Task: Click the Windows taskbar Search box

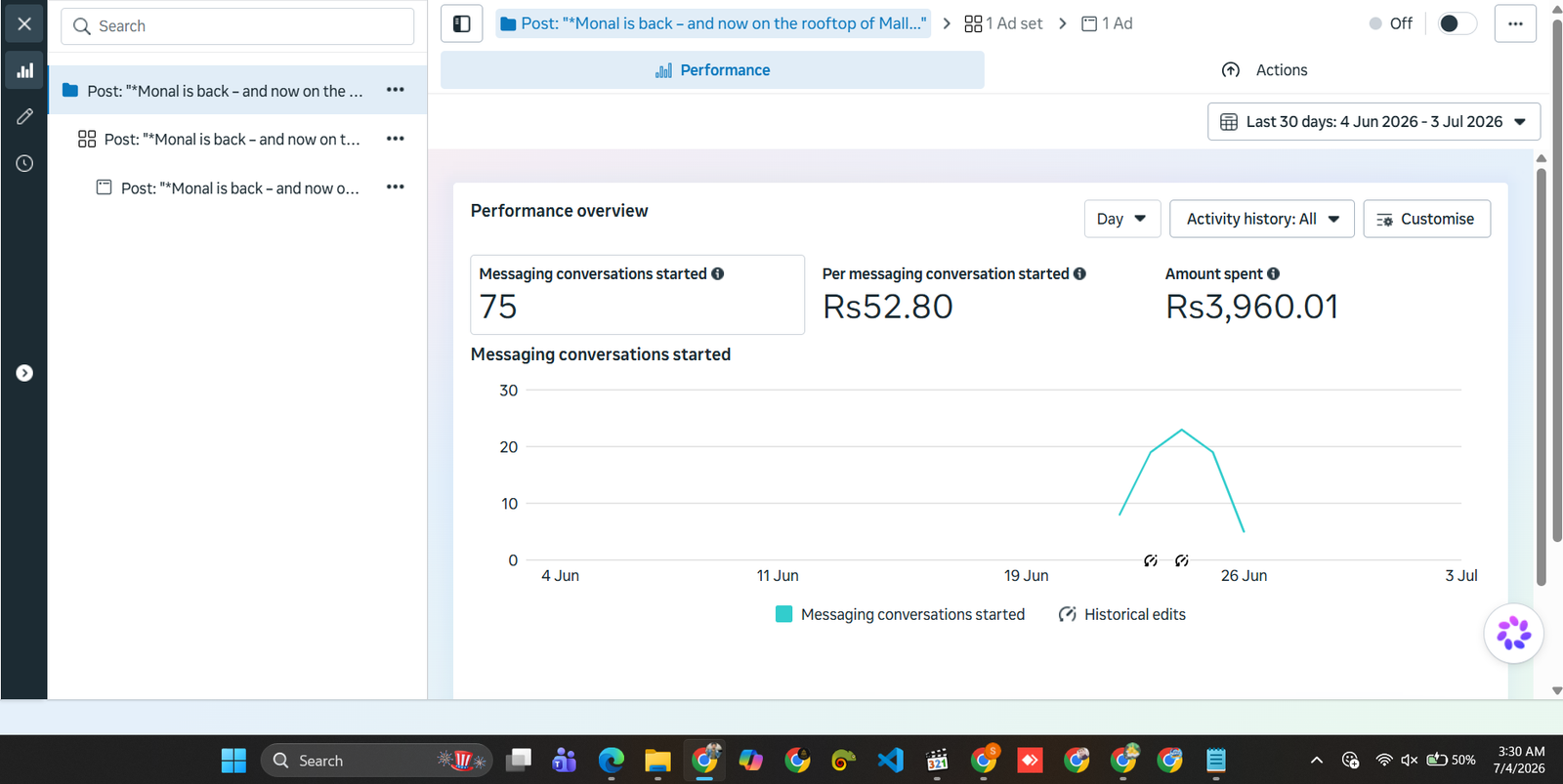Action: [378, 761]
